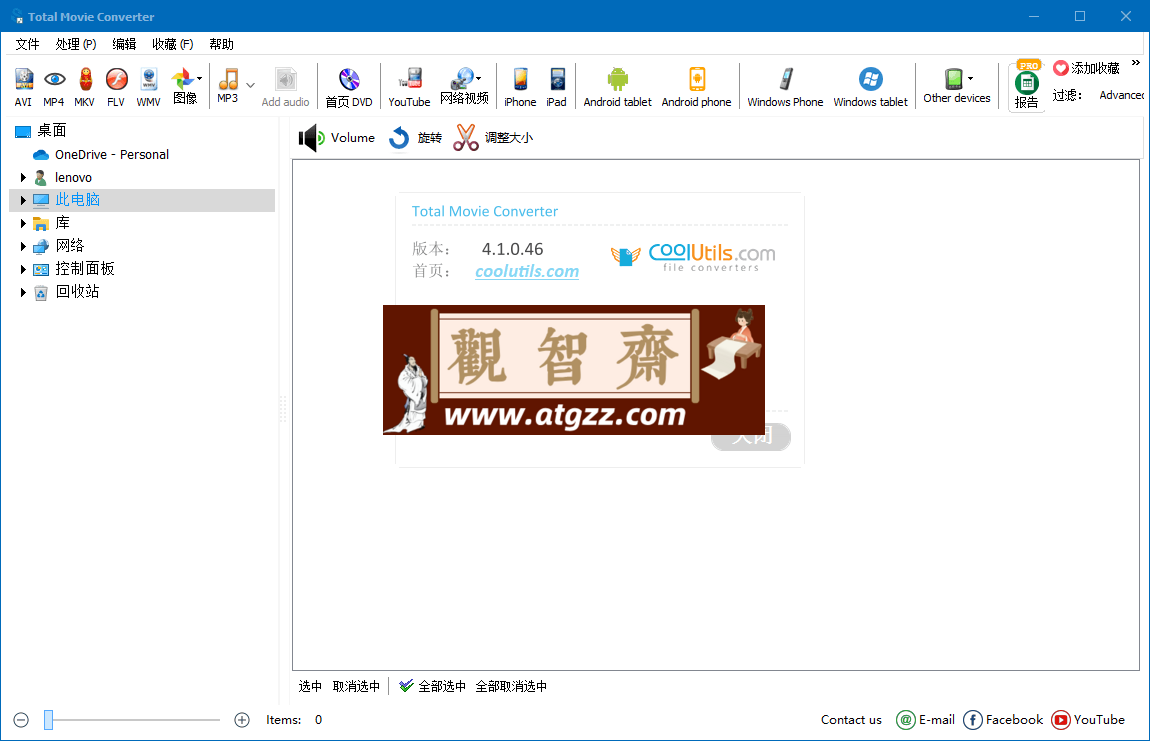Click zoom-in plus circle icon

(x=242, y=720)
